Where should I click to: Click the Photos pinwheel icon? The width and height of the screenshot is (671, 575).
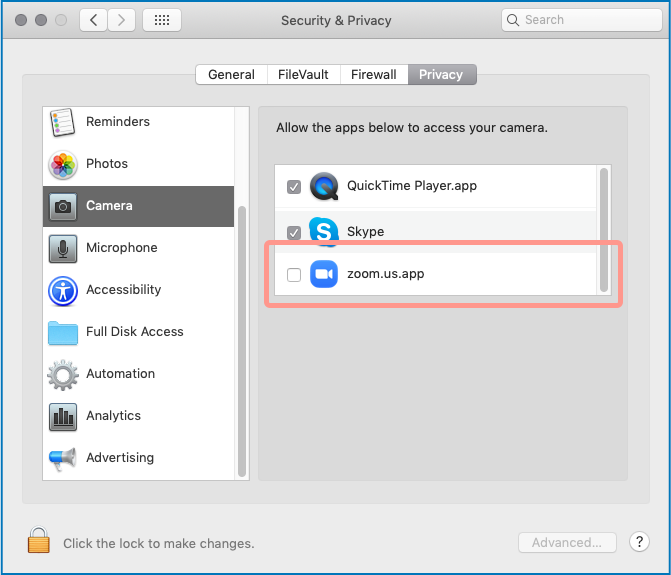(x=63, y=165)
